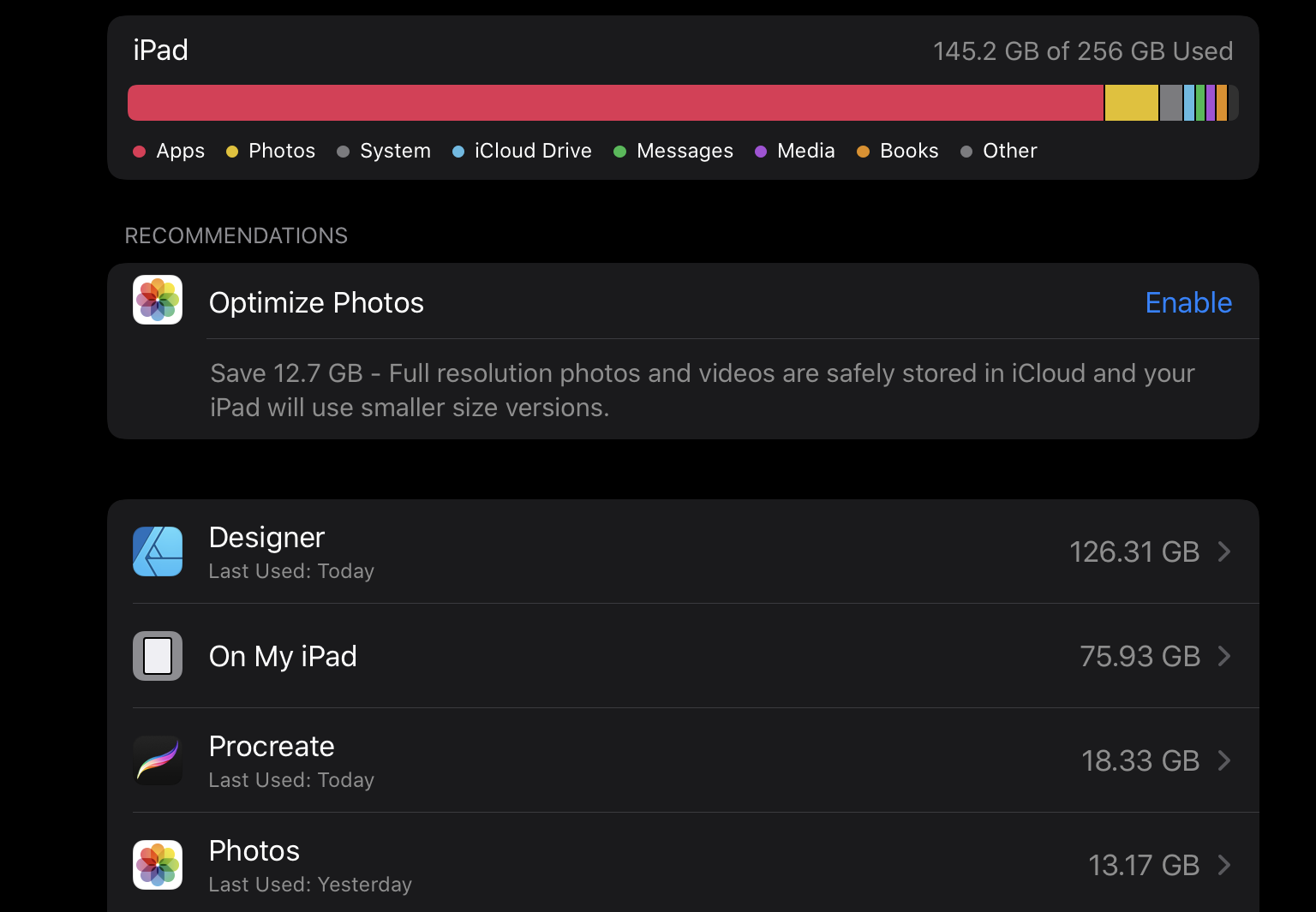Click the 75.93 GB size value
Viewport: 1316px width, 912px height.
click(x=1140, y=657)
